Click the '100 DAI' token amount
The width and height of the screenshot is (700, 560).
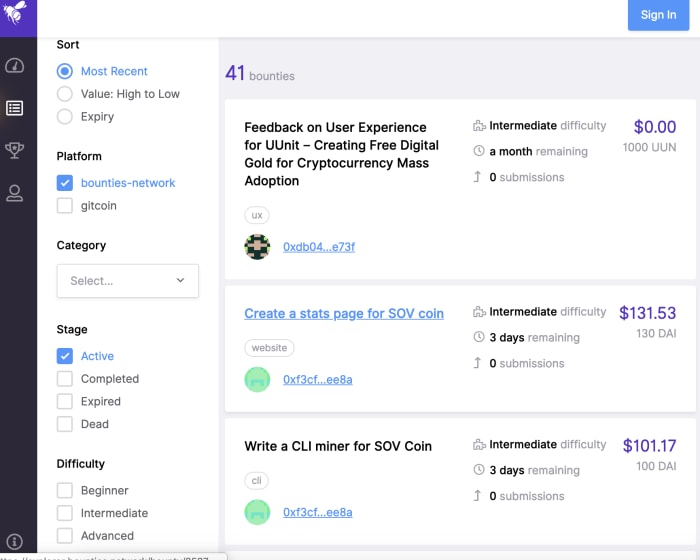656,466
